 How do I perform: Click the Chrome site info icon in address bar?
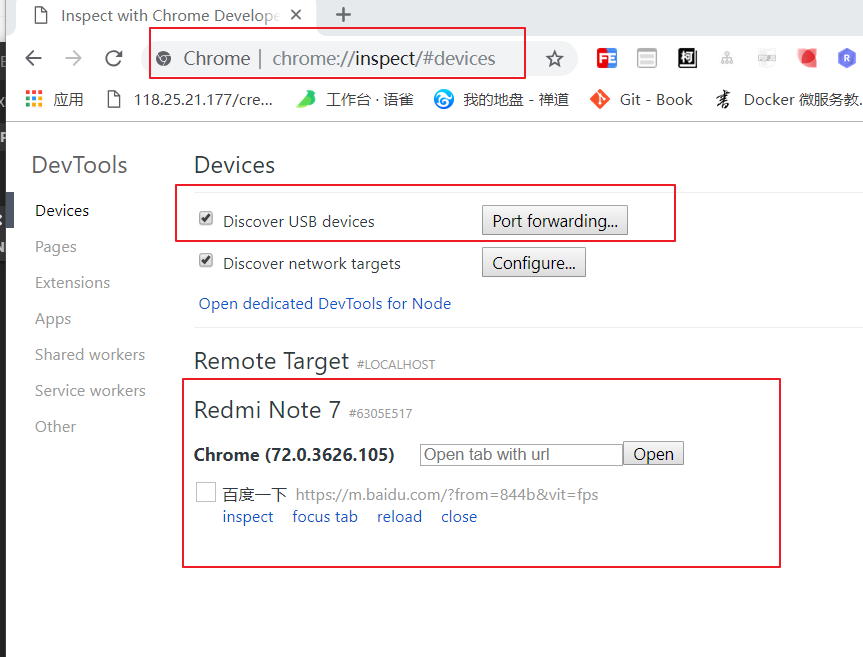163,58
